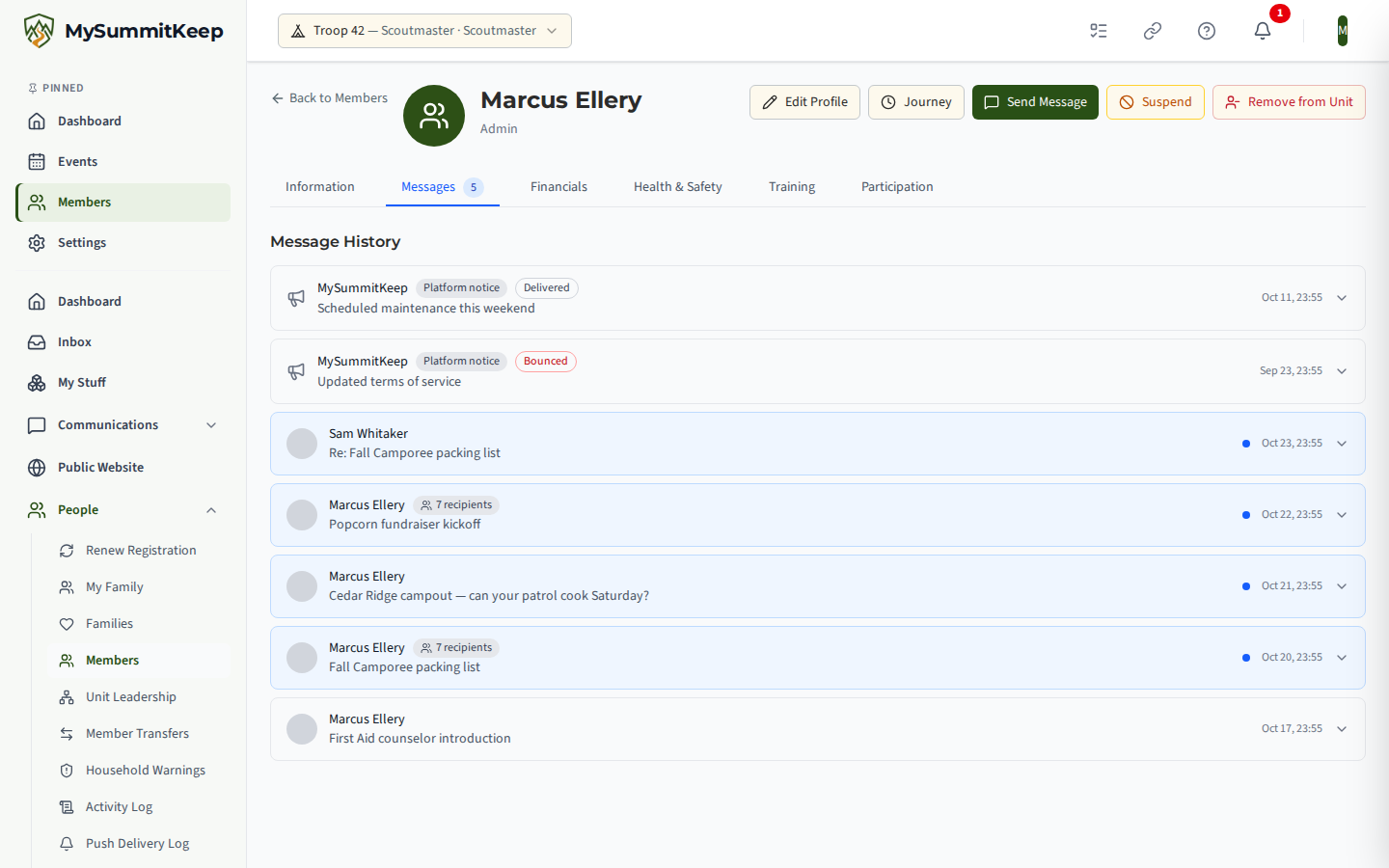
Task: Open notifications bell icon
Action: pyautogui.click(x=1263, y=31)
